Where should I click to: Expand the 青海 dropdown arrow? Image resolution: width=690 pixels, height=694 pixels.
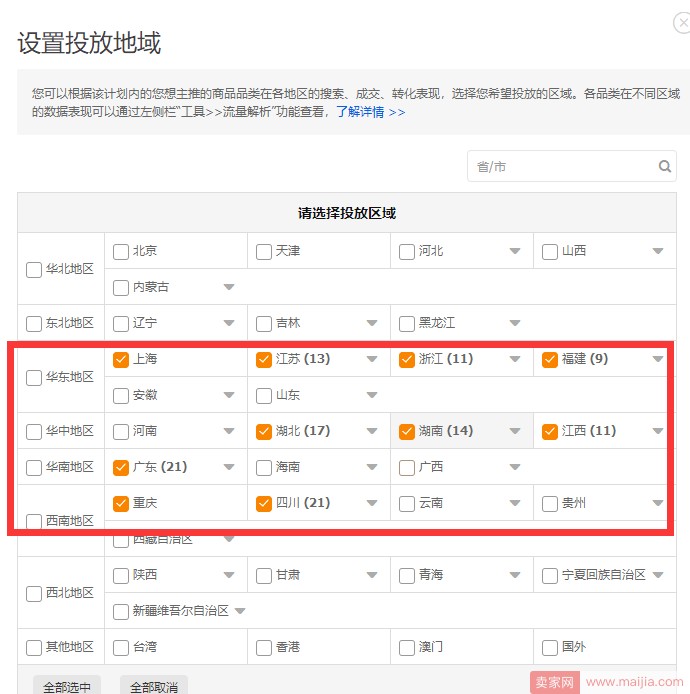click(515, 575)
